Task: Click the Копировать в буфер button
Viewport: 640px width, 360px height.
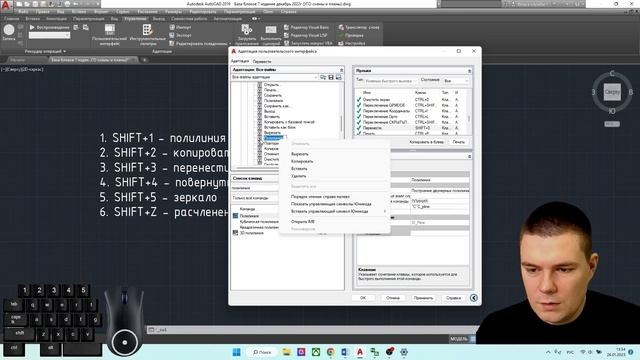Action: tap(426, 142)
